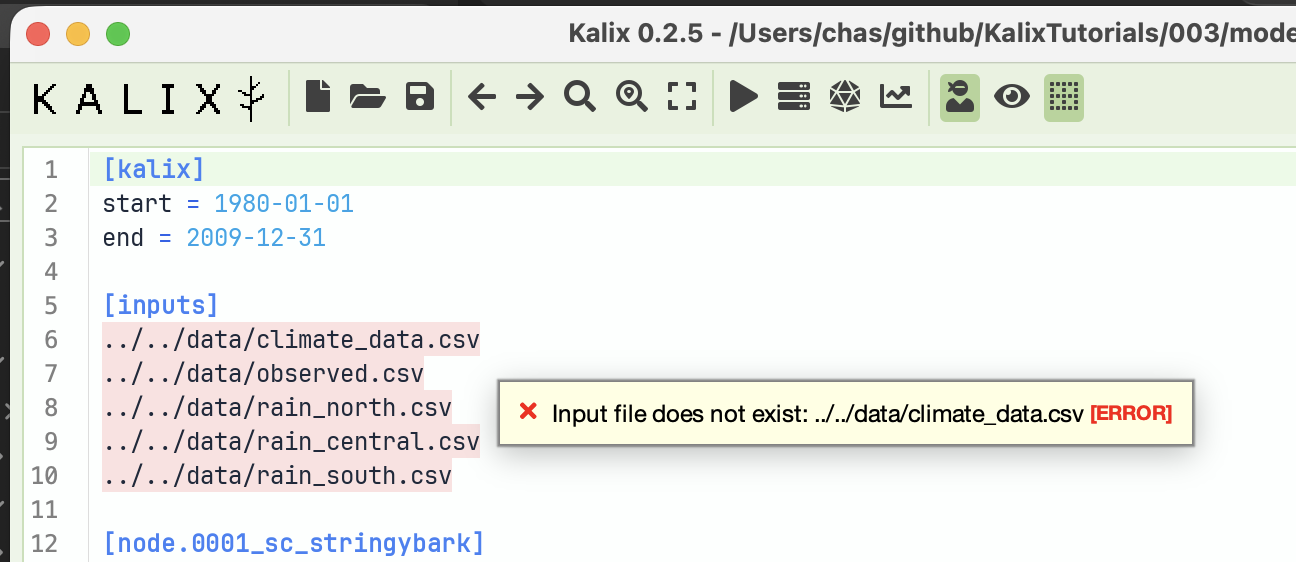Run the model with the play button
The image size is (1296, 562).
tap(743, 97)
